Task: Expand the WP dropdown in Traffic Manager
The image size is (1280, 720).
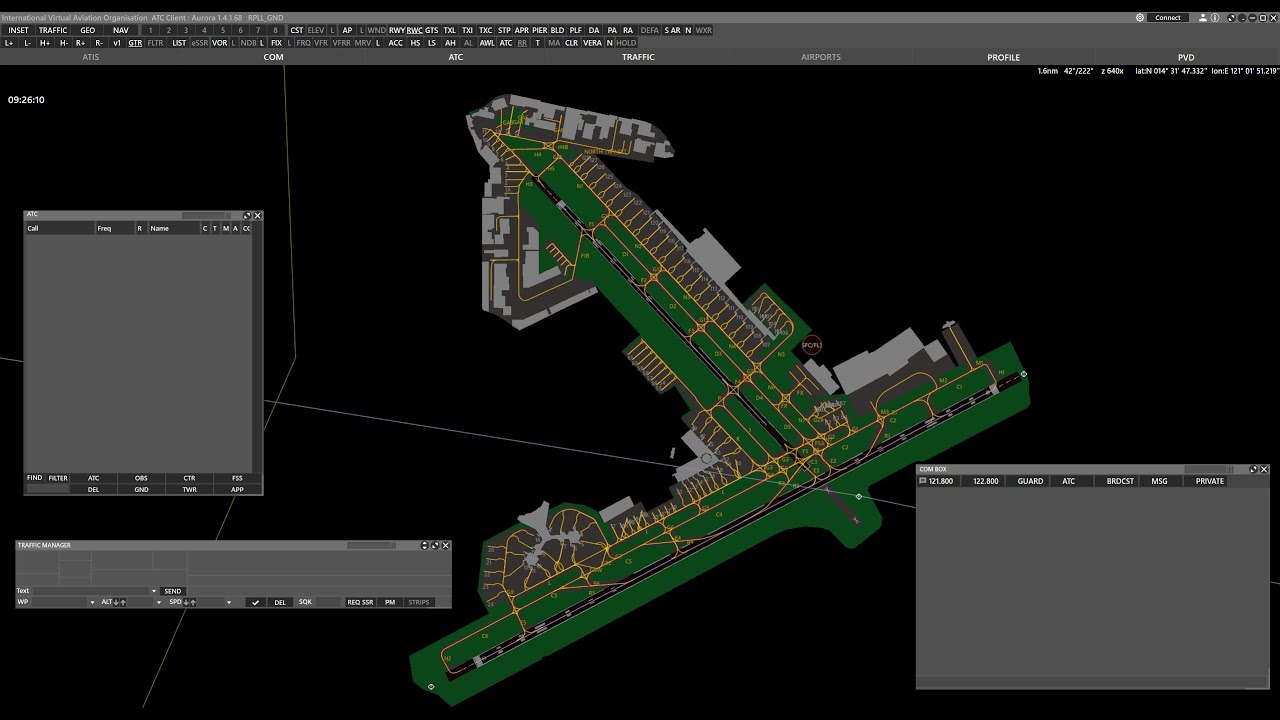Action: [x=92, y=603]
